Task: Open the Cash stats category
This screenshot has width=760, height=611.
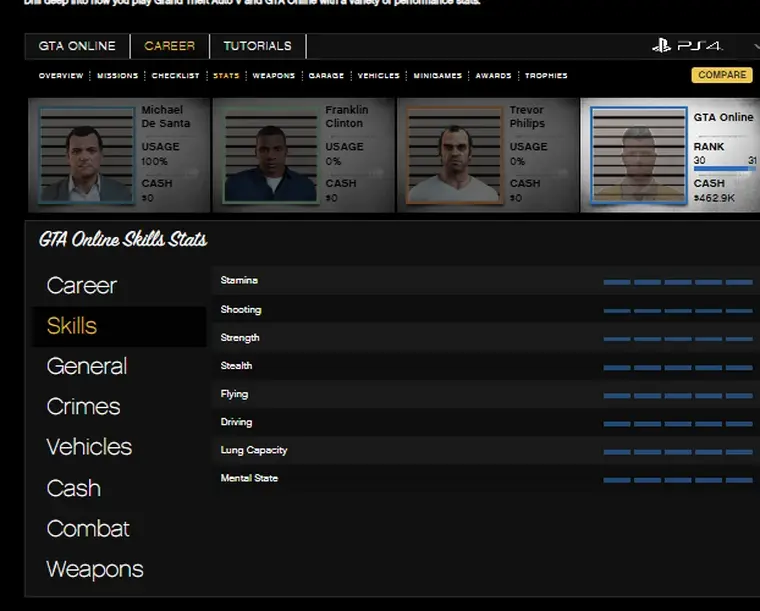Action: [x=73, y=488]
